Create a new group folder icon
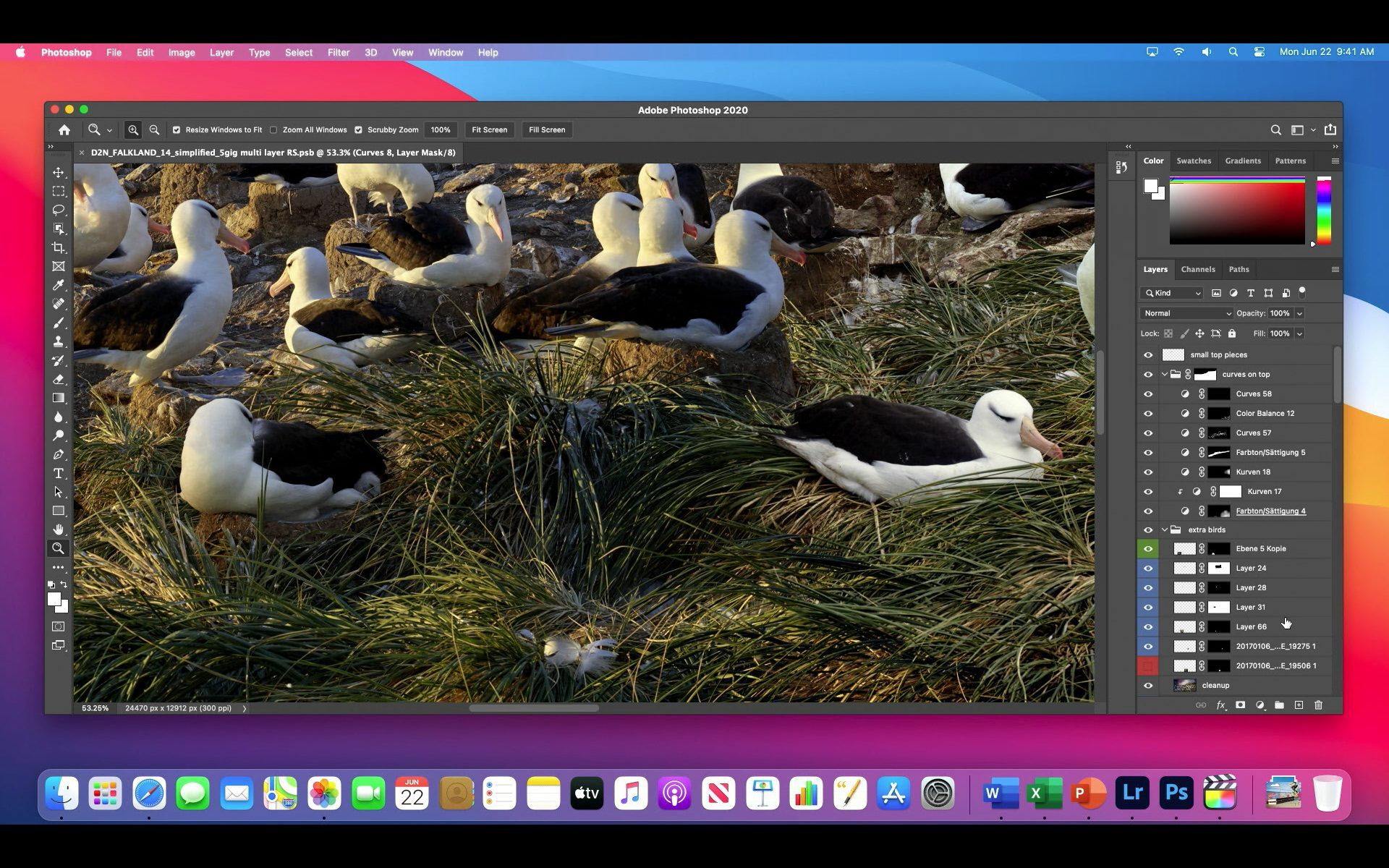The image size is (1389, 868). 1279,705
